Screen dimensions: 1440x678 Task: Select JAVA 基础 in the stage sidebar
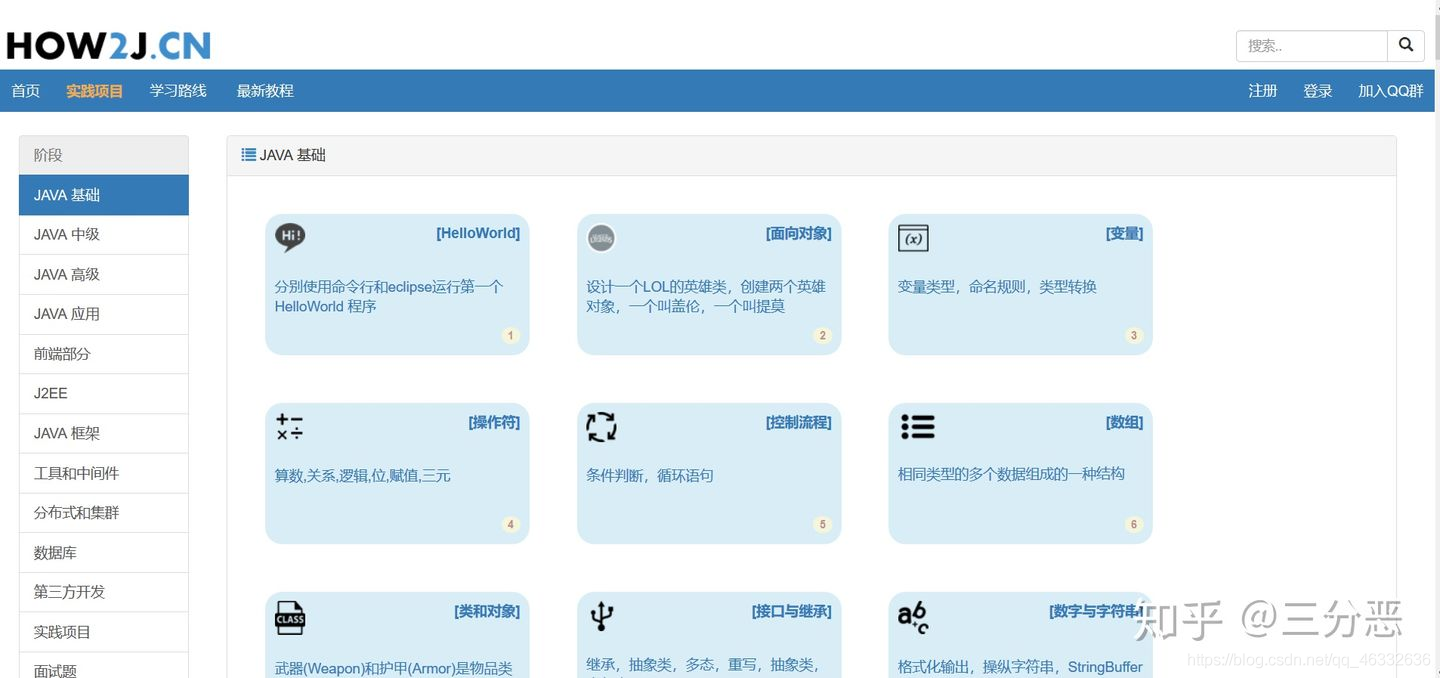click(x=104, y=195)
